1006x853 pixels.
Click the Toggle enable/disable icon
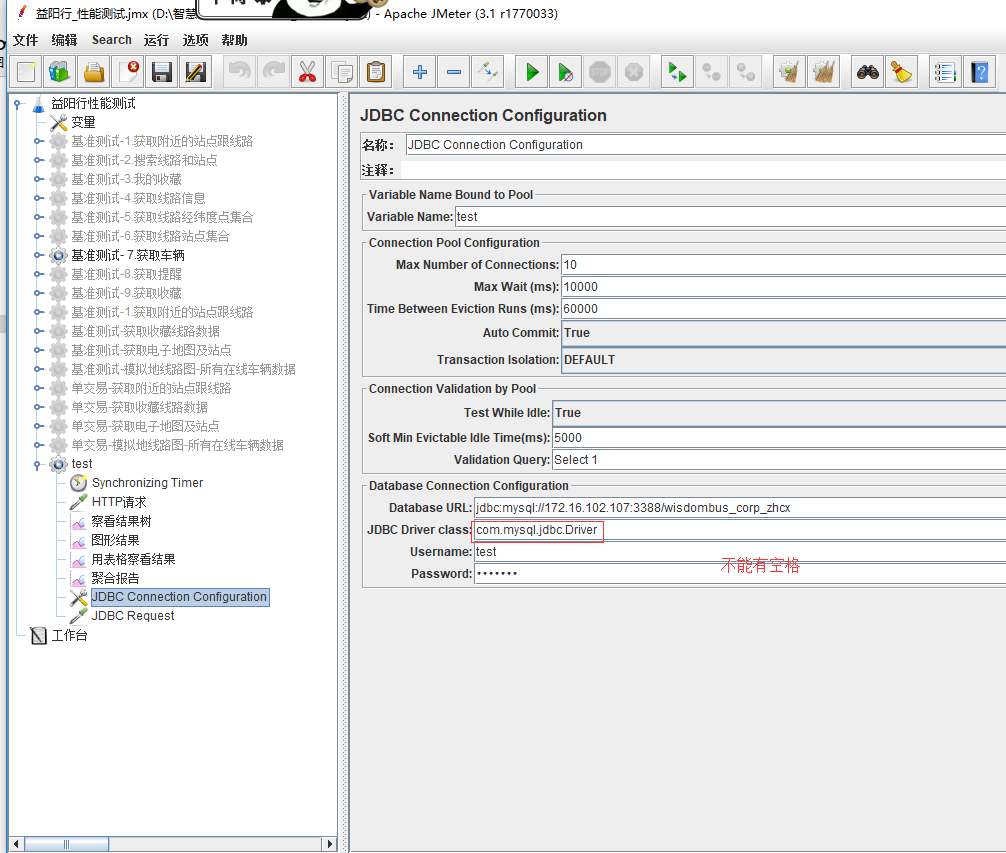coord(488,72)
